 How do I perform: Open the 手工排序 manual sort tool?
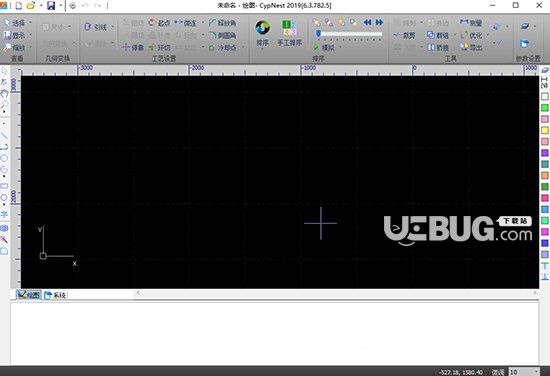pyautogui.click(x=289, y=33)
